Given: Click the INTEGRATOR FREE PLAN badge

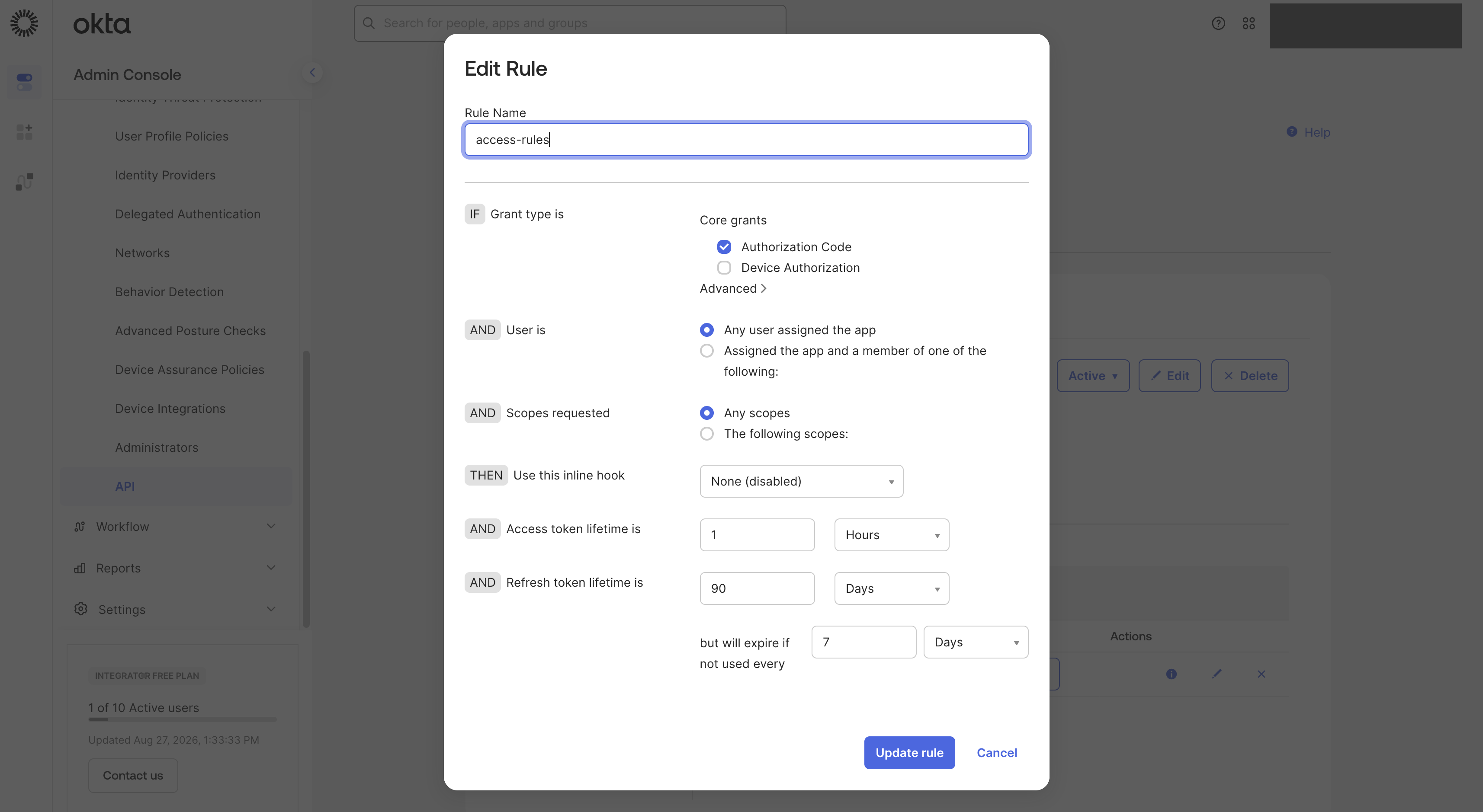Looking at the screenshot, I should point(147,675).
